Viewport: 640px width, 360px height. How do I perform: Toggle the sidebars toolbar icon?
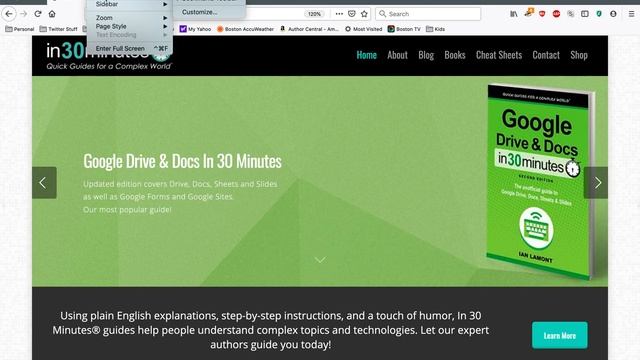(x=584, y=14)
